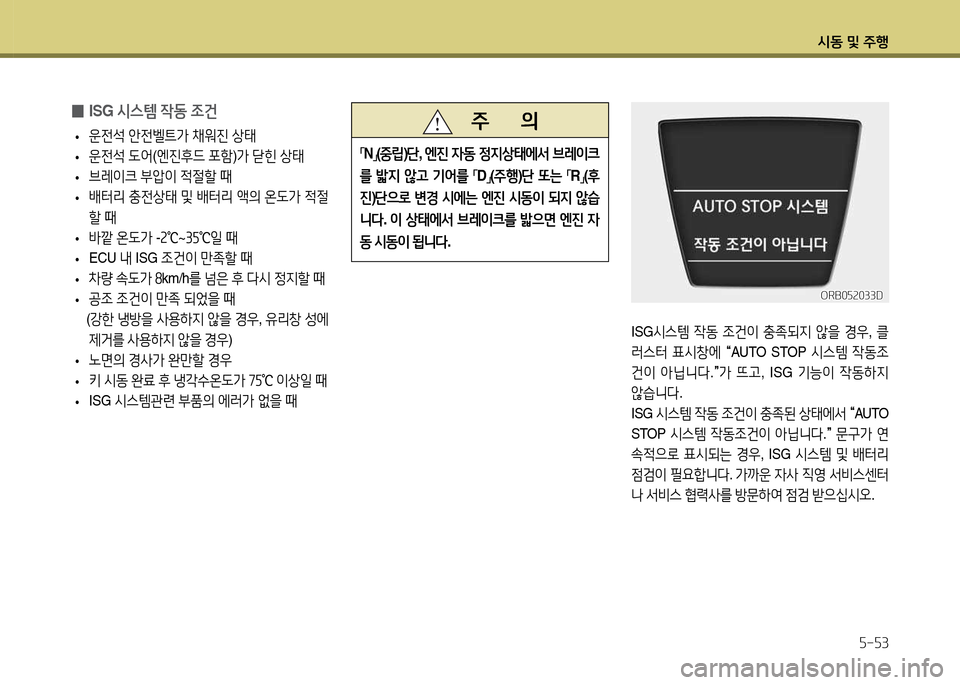Click 'ECU 내 ISG 조건이 만족할 때' bullet
This screenshot has width=960, height=685.
170,258
